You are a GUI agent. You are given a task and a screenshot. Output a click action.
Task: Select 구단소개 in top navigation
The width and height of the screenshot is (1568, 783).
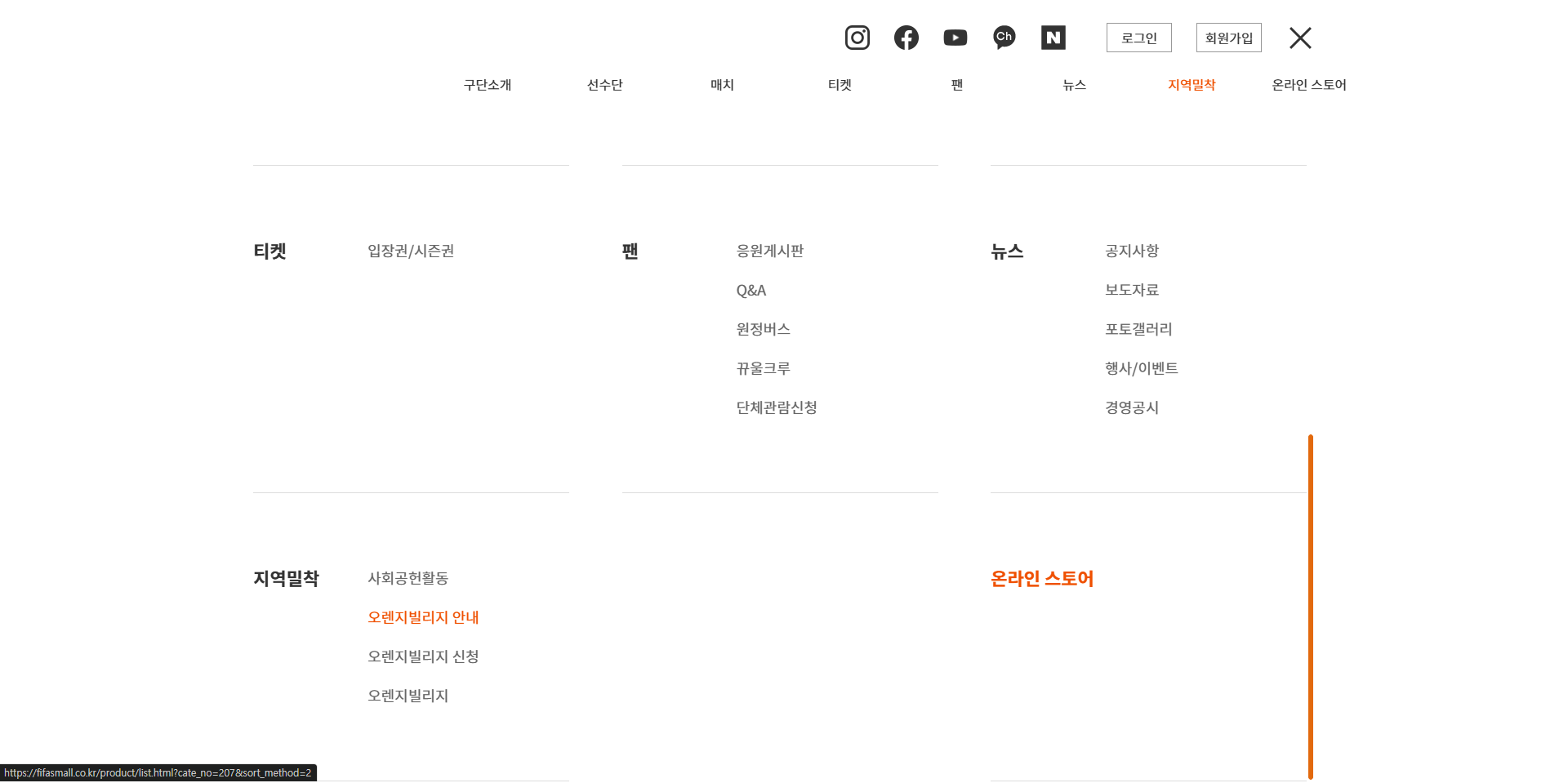coord(488,85)
